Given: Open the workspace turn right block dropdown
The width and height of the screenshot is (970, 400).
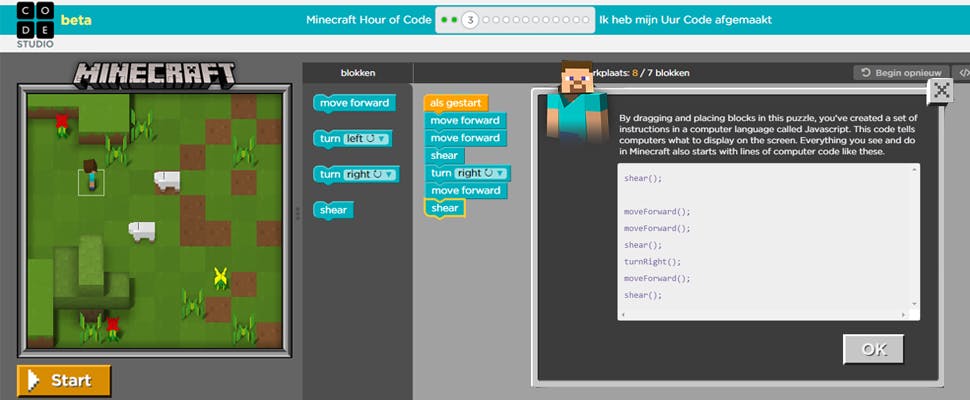Looking at the screenshot, I should (x=480, y=173).
